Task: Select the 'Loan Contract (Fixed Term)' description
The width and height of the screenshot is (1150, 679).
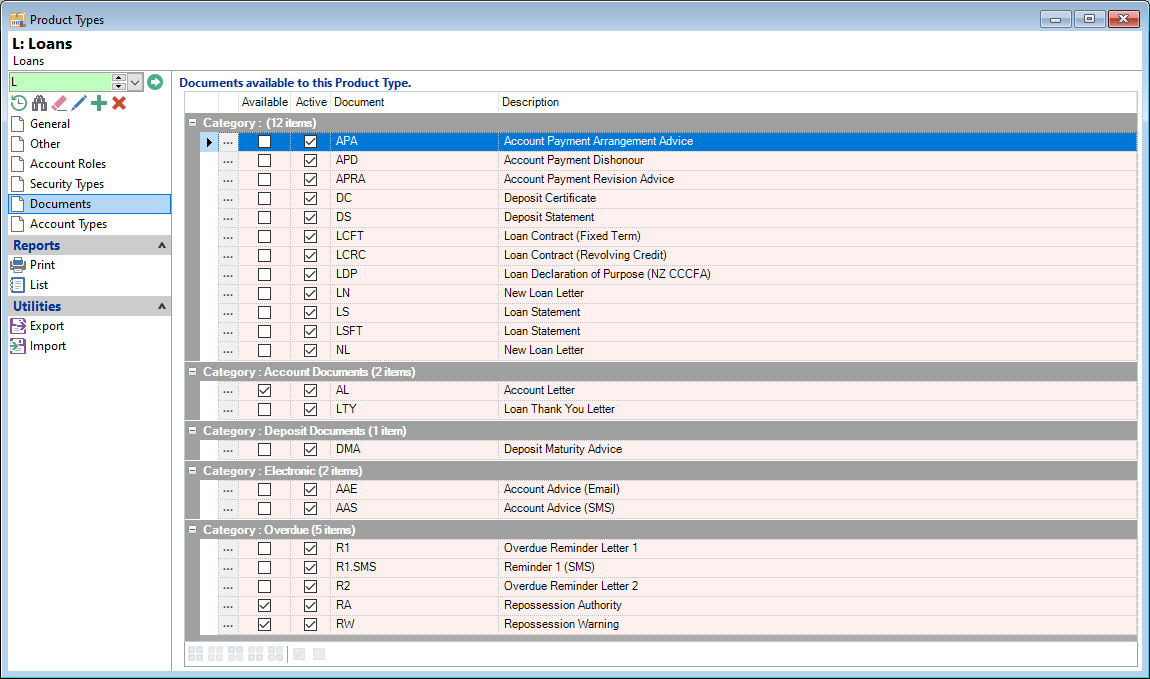Action: point(572,236)
